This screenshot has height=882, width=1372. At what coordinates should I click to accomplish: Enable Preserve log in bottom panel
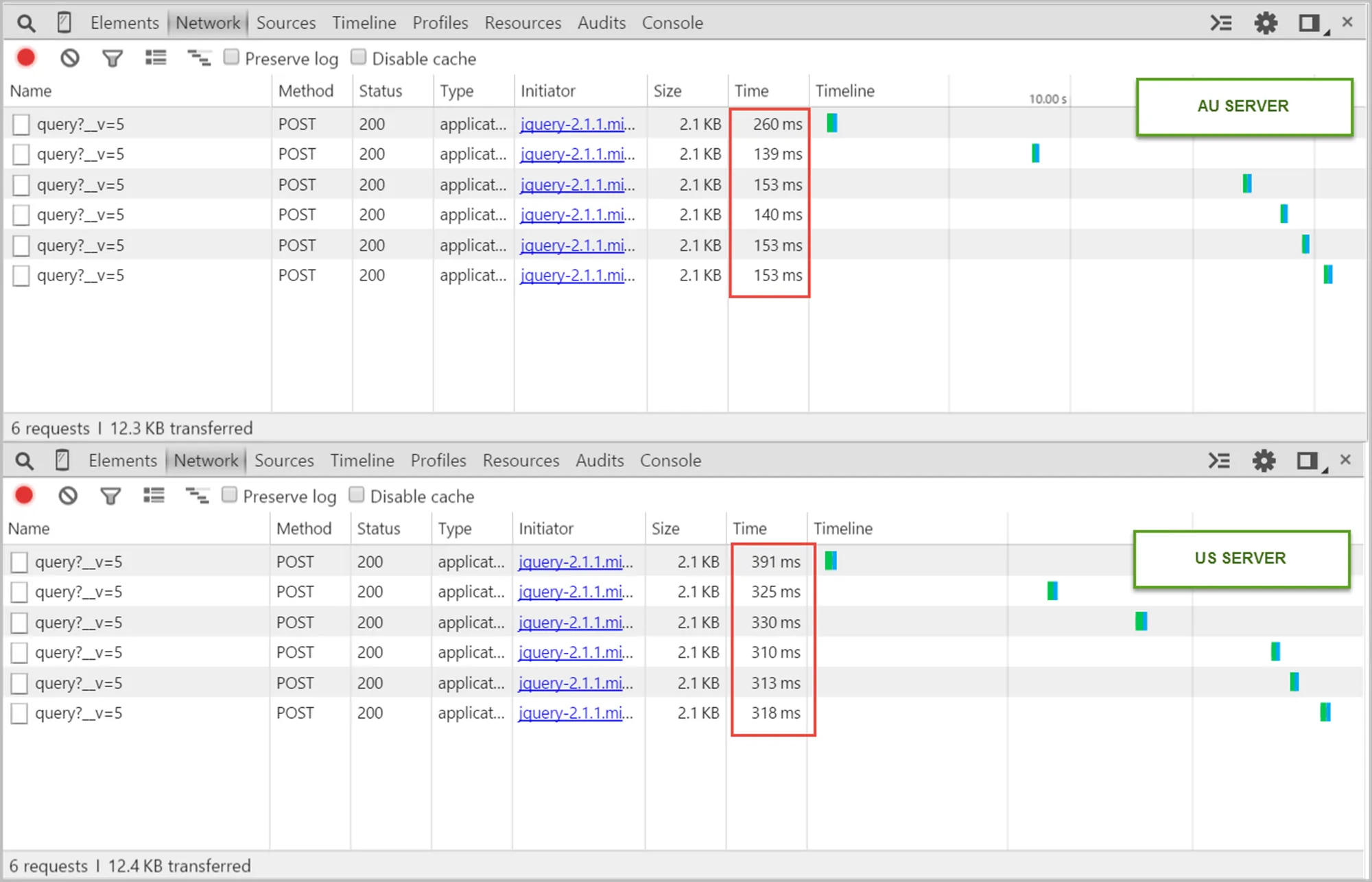(229, 494)
